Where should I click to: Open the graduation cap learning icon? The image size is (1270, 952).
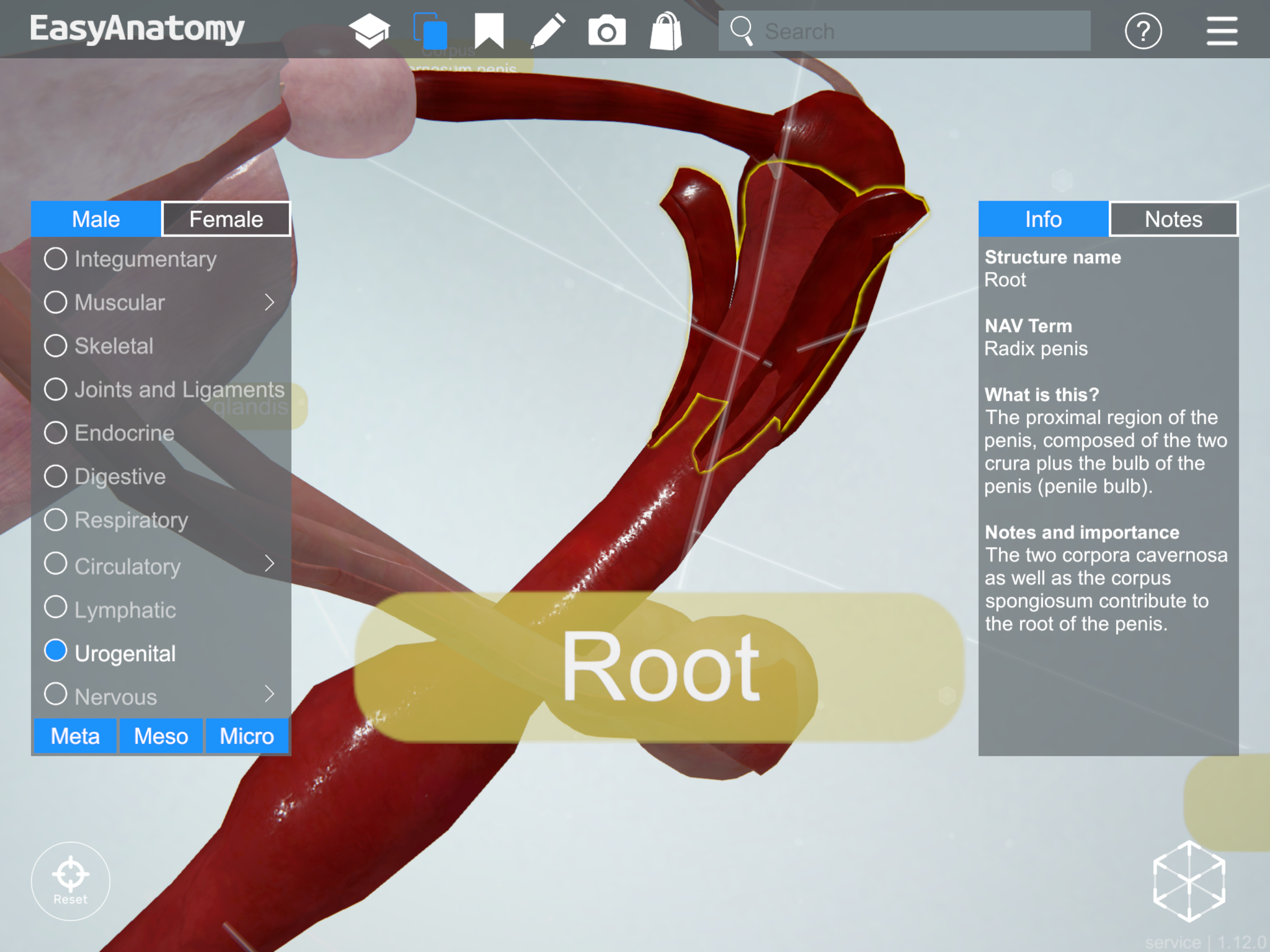tap(369, 30)
